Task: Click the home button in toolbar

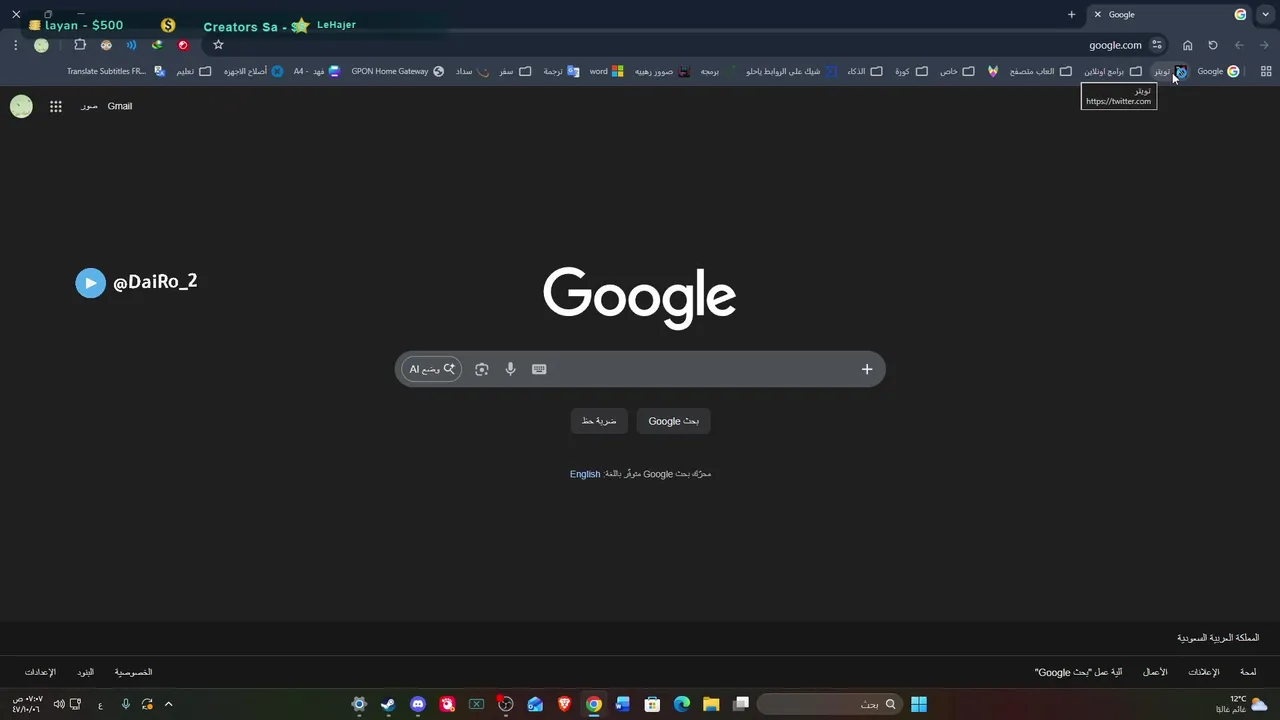Action: 1187,45
